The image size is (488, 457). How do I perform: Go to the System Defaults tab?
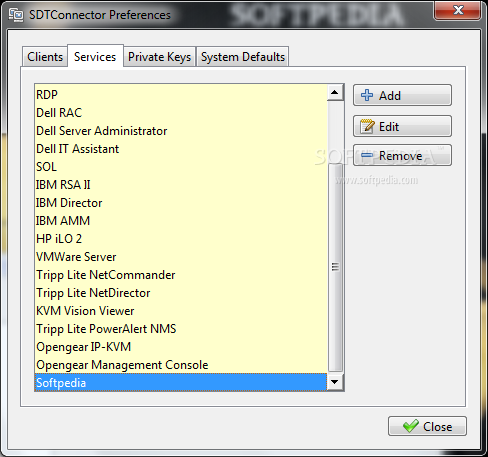[x=243, y=57]
